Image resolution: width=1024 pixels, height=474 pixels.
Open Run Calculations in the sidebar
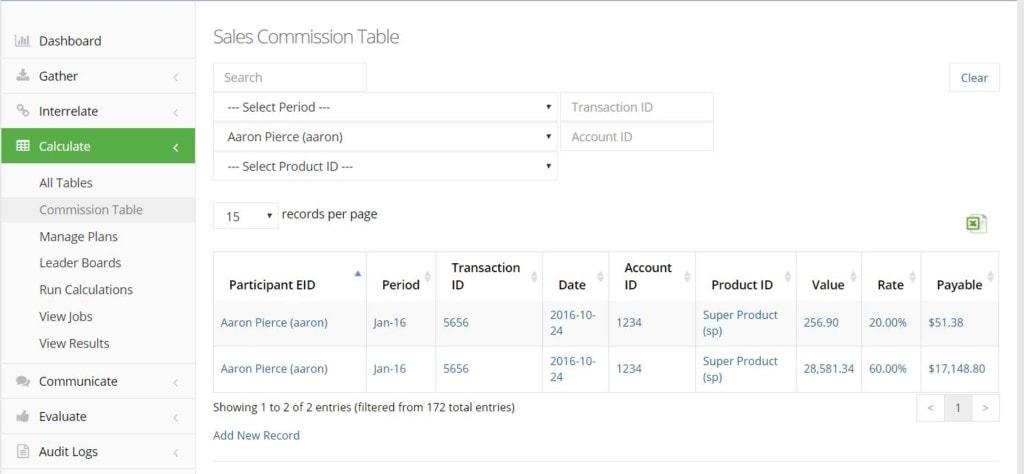86,290
